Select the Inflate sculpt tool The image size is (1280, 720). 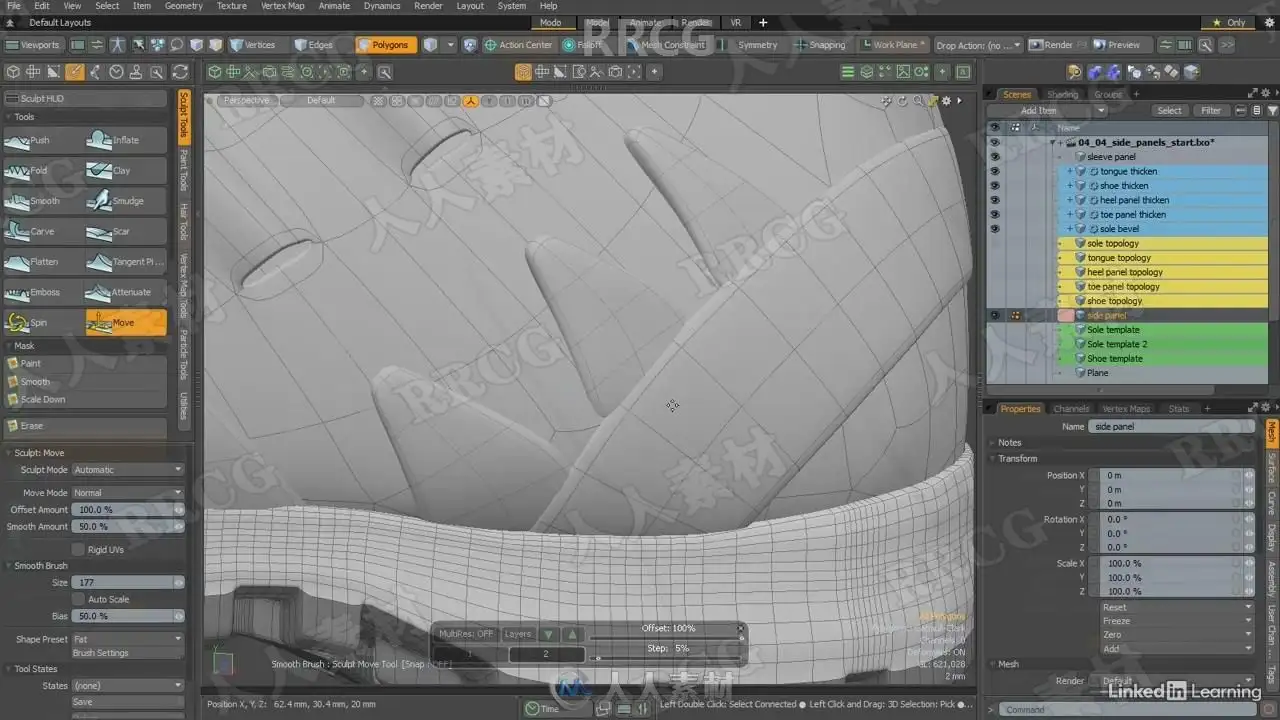click(126, 141)
